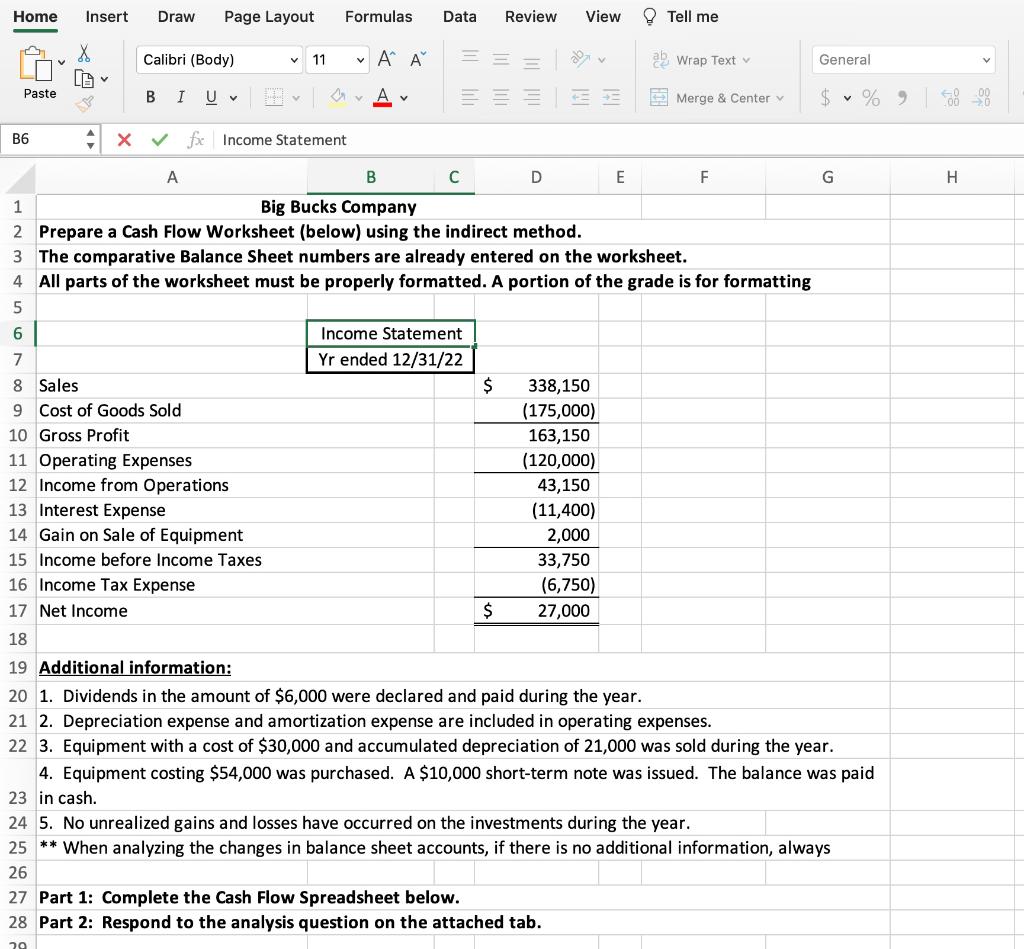Open the General number format dropdown
This screenshot has width=1024, height=949.
point(903,60)
